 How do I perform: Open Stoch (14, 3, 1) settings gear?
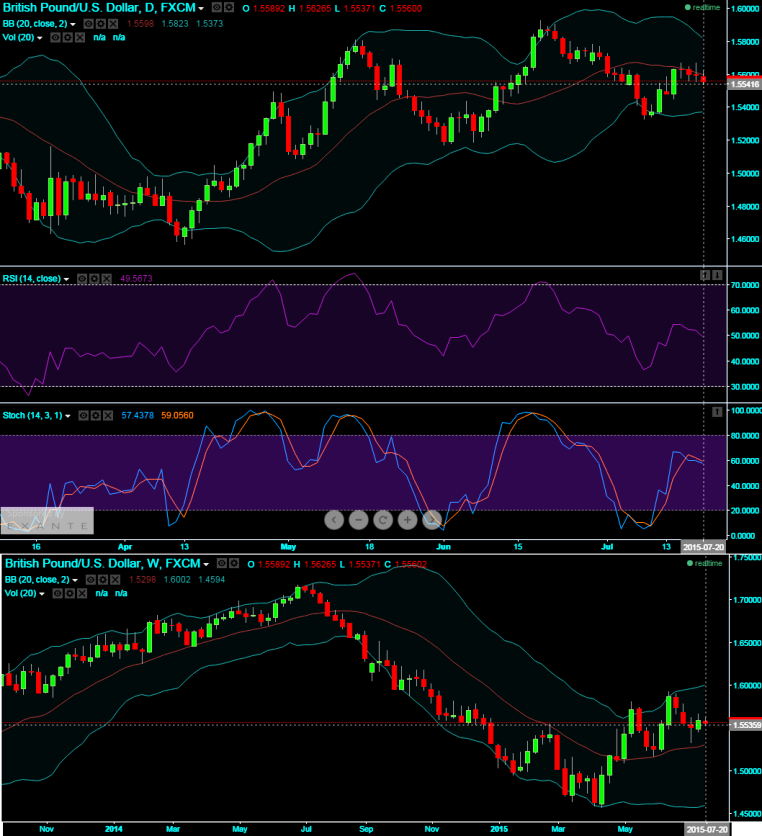click(x=96, y=415)
